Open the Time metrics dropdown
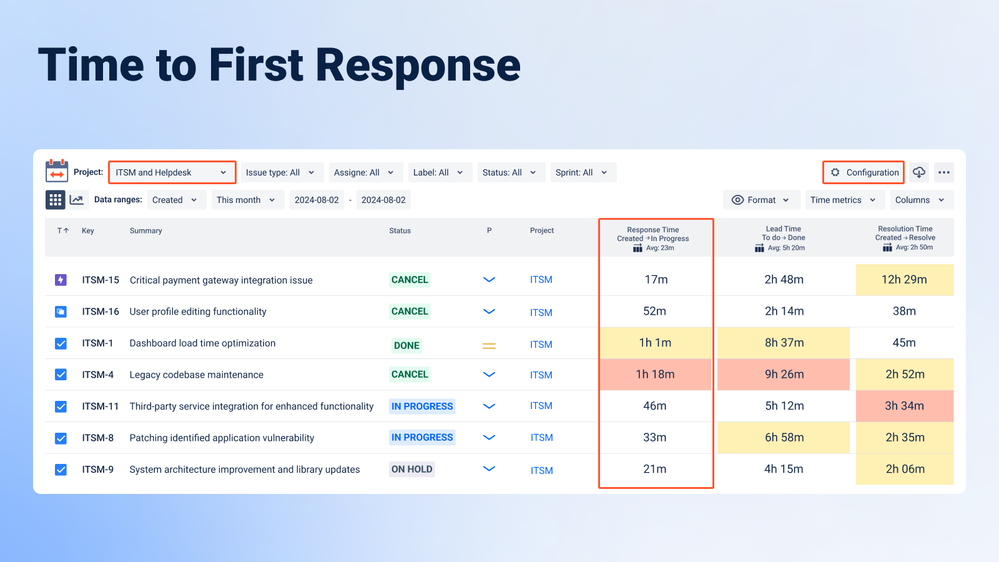 click(843, 199)
